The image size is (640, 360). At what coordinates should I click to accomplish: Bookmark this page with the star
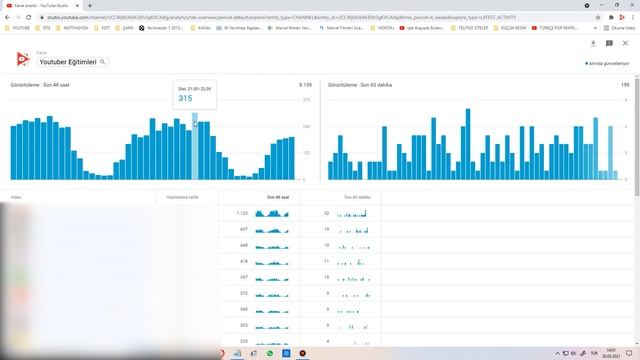point(598,18)
